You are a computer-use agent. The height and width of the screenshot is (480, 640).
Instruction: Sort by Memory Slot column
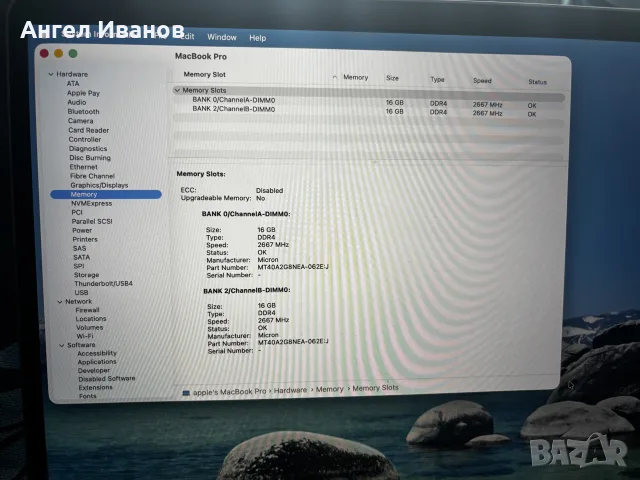(204, 74)
